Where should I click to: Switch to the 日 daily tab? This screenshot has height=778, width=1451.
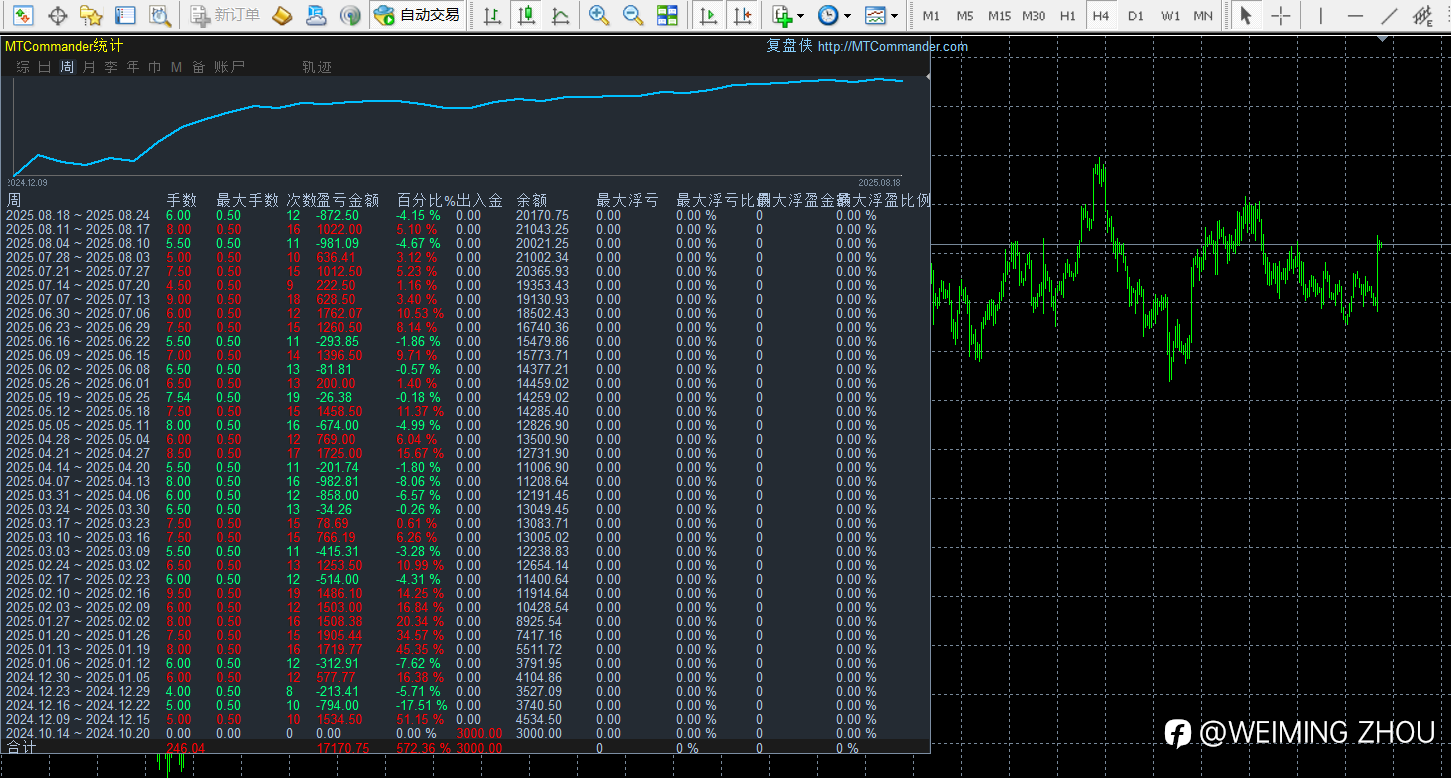(x=45, y=67)
